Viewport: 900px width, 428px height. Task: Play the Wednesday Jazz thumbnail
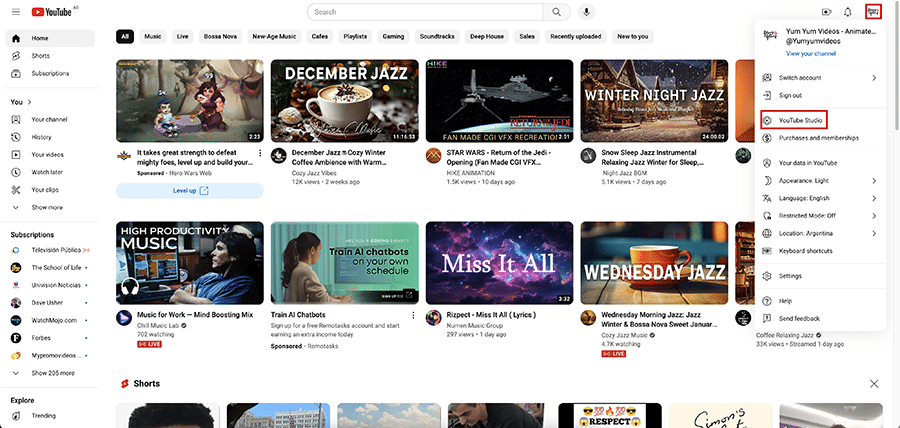(654, 263)
